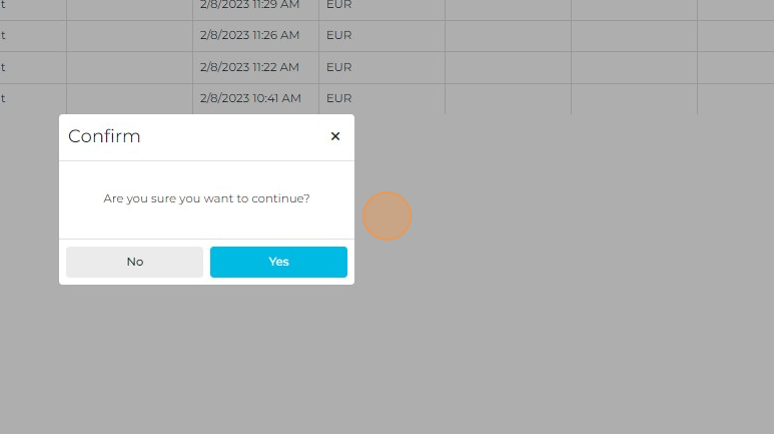Click the Yes button to confirm
The width and height of the screenshot is (774, 434).
(278, 262)
